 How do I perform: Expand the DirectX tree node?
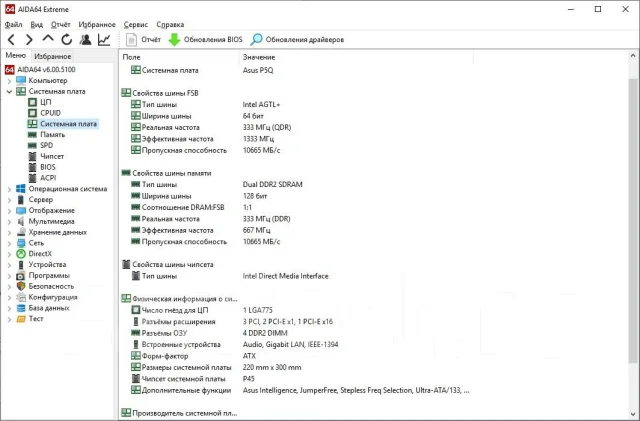[x=9, y=254]
